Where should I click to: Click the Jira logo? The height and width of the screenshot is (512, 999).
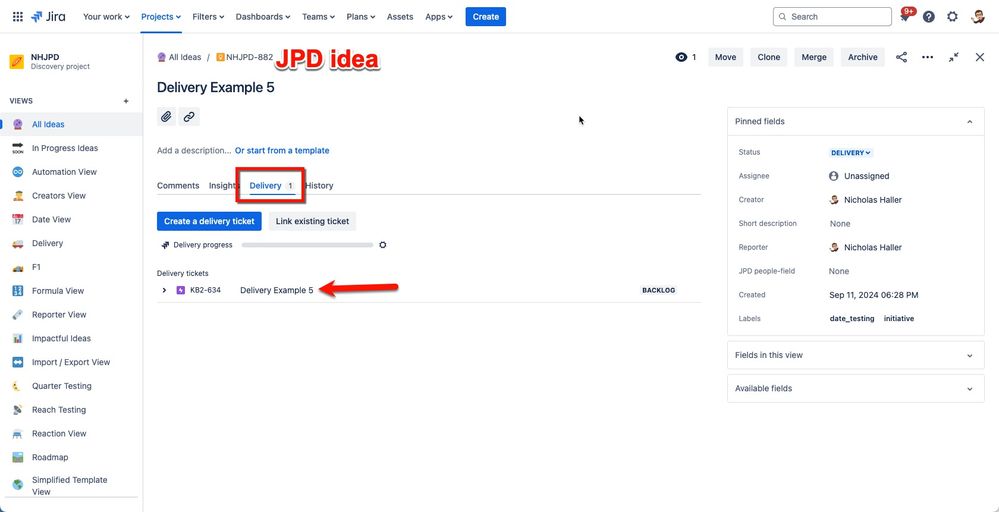click(48, 17)
